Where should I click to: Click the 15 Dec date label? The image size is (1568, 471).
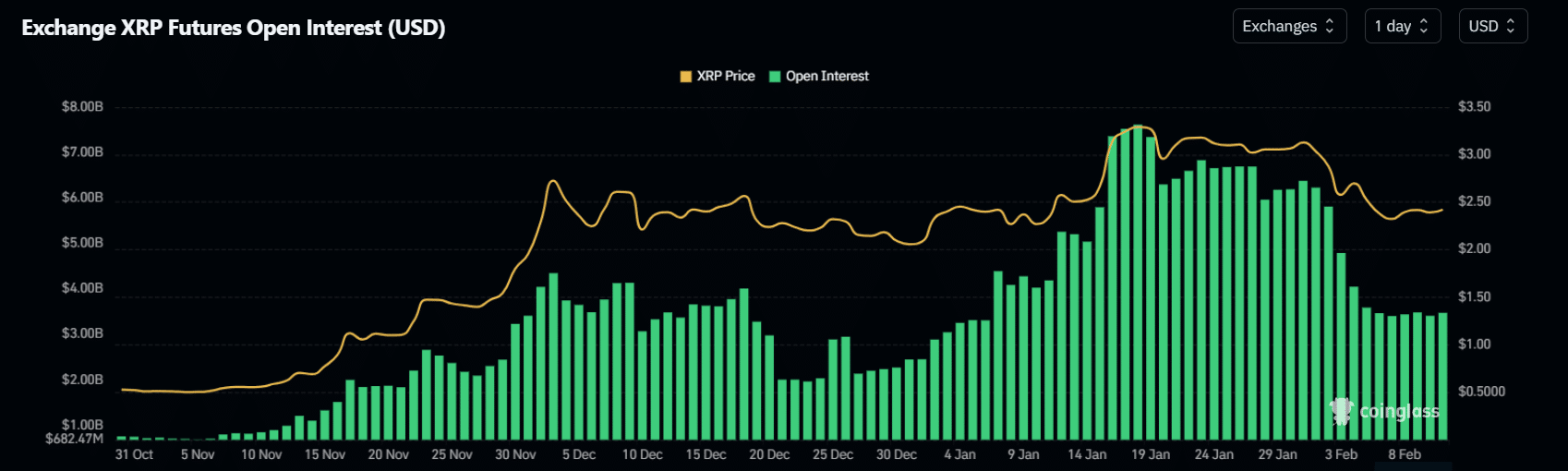(x=706, y=454)
